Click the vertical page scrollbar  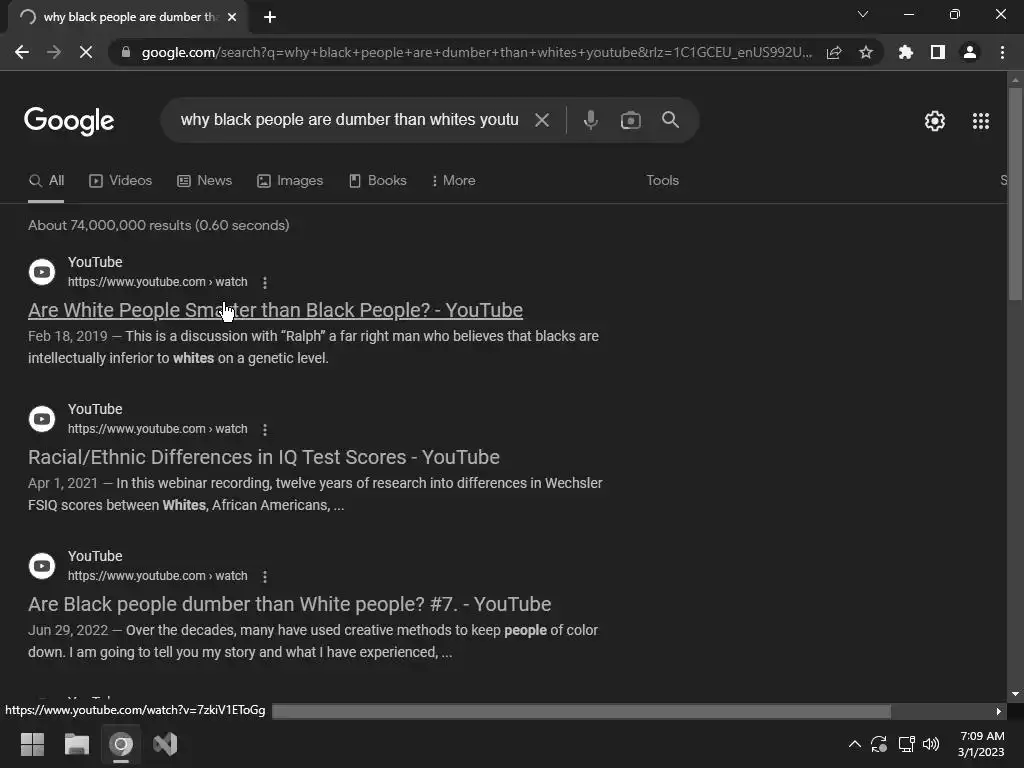tap(1015, 194)
